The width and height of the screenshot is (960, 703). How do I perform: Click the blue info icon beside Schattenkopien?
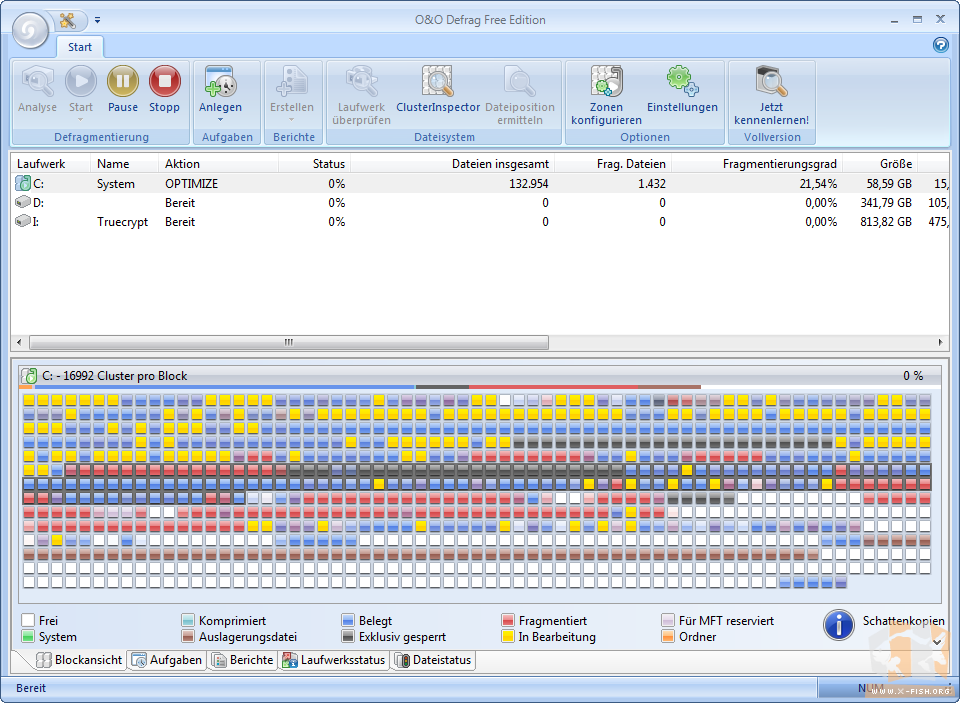pyautogui.click(x=839, y=625)
